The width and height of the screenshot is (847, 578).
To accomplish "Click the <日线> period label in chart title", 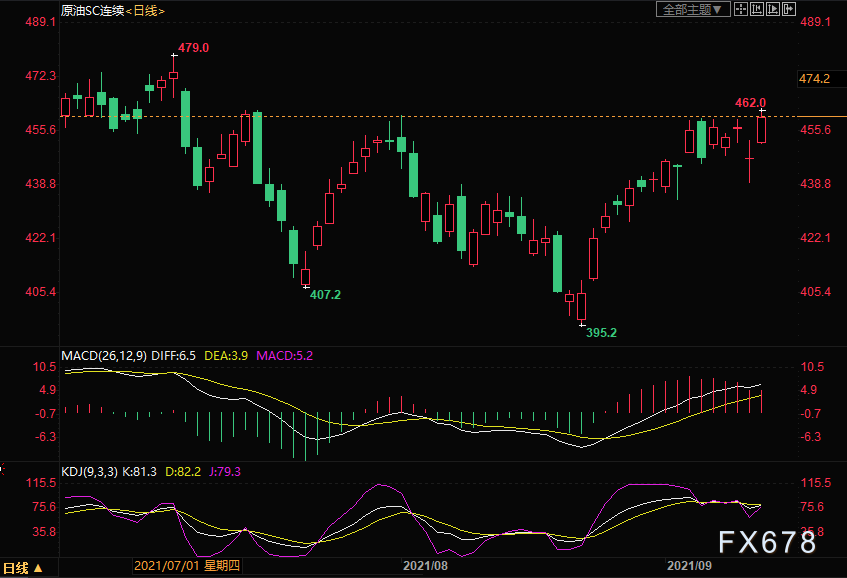I will click(x=145, y=10).
